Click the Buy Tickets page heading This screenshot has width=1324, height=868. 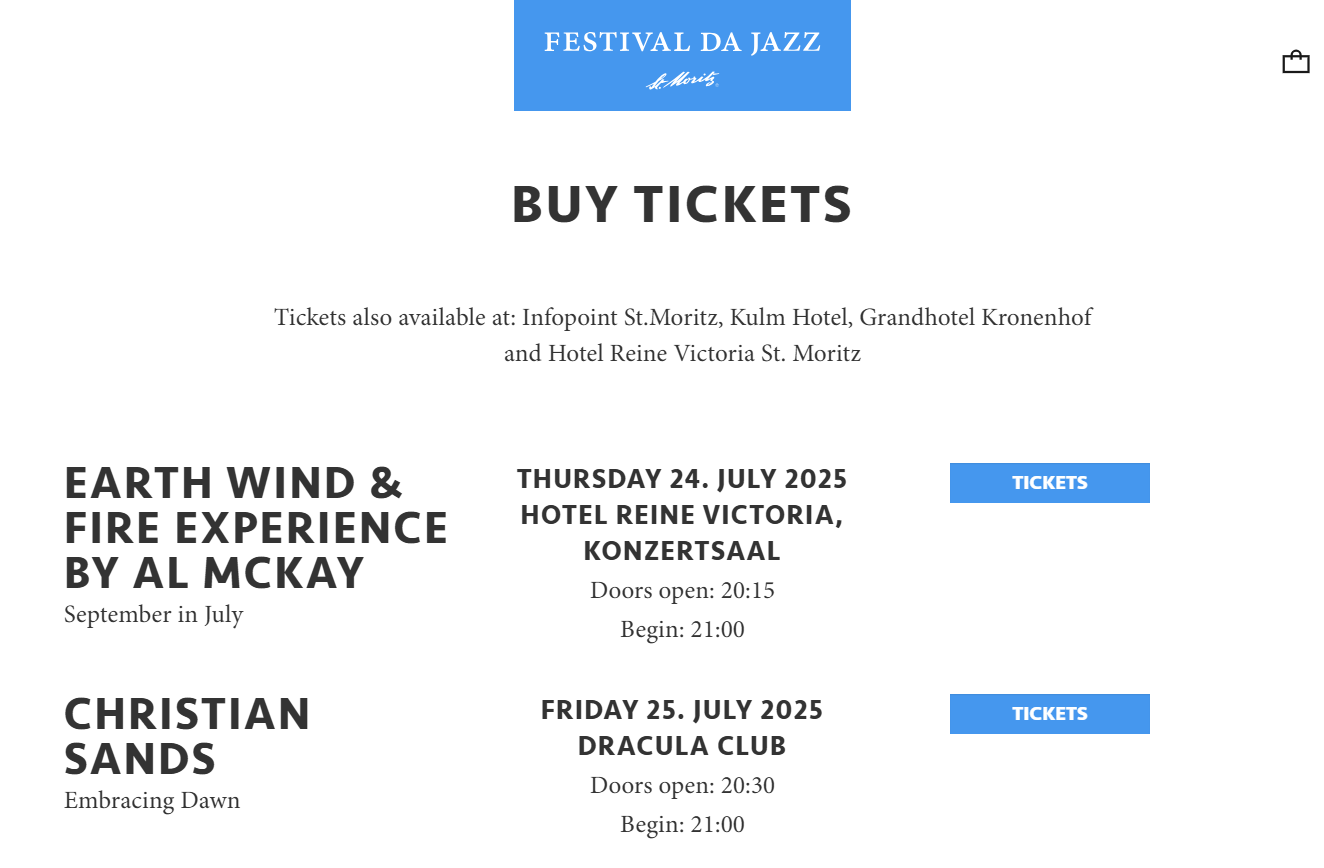point(681,205)
